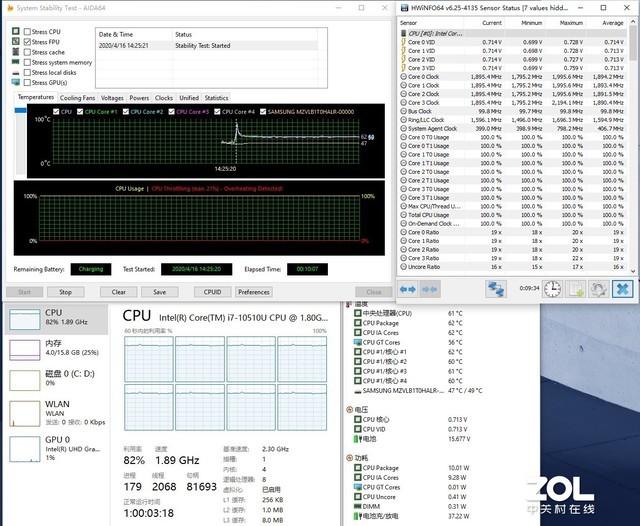Viewport: 640px width, 526px height.
Task: Click AIDA64 temperature graph side slider
Action: pyautogui.click(x=20, y=110)
